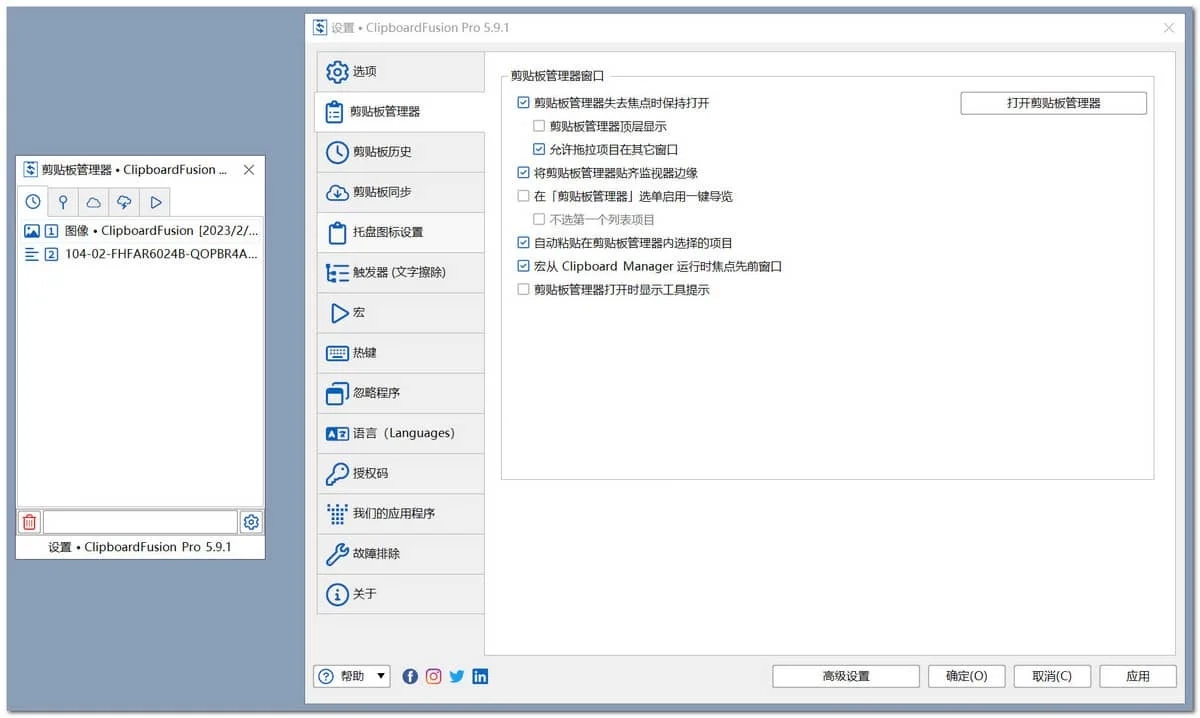Click the 打开剪贴板管理器 button

(1053, 103)
